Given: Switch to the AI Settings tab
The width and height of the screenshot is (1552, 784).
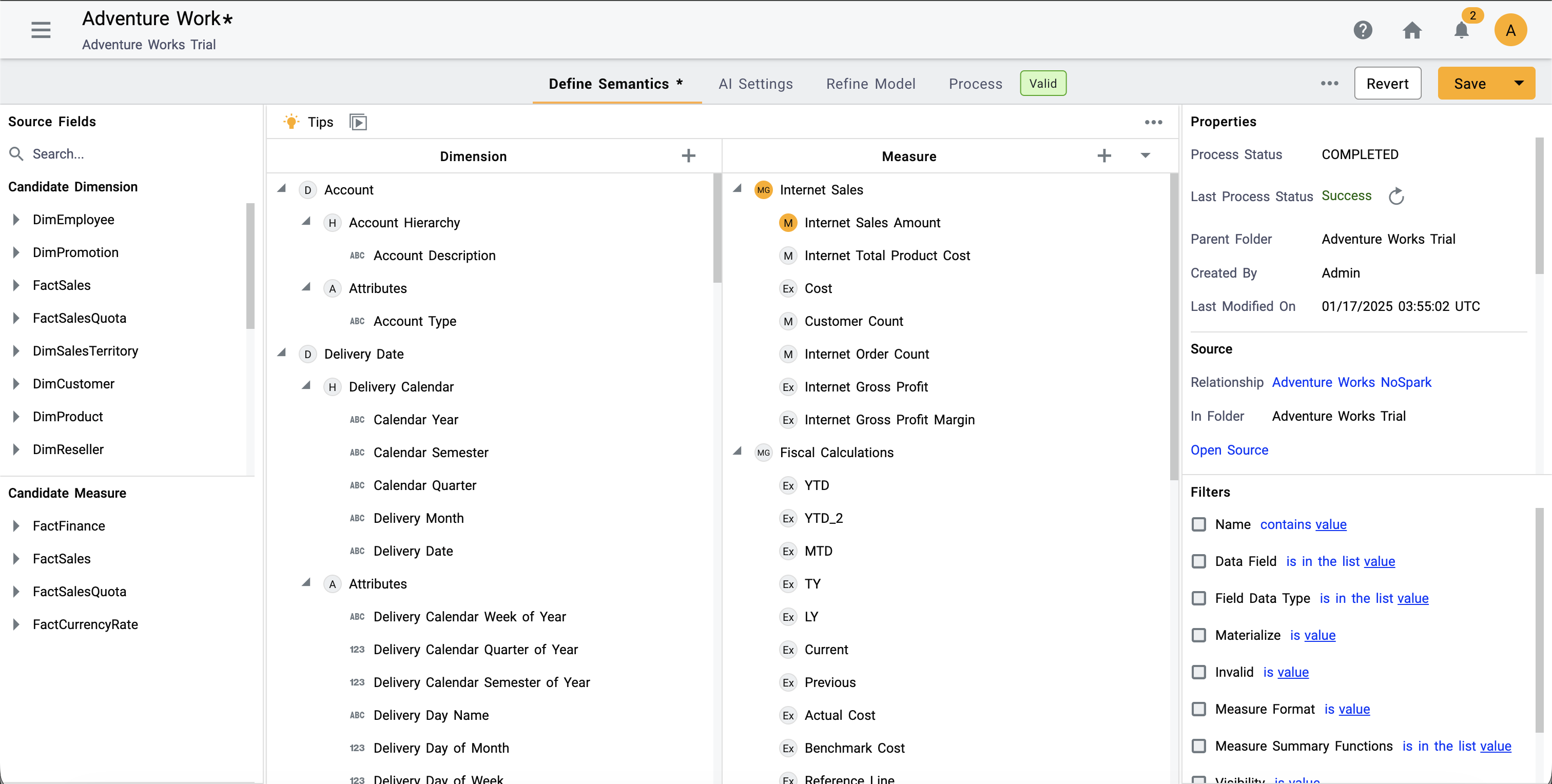Looking at the screenshot, I should click(755, 84).
